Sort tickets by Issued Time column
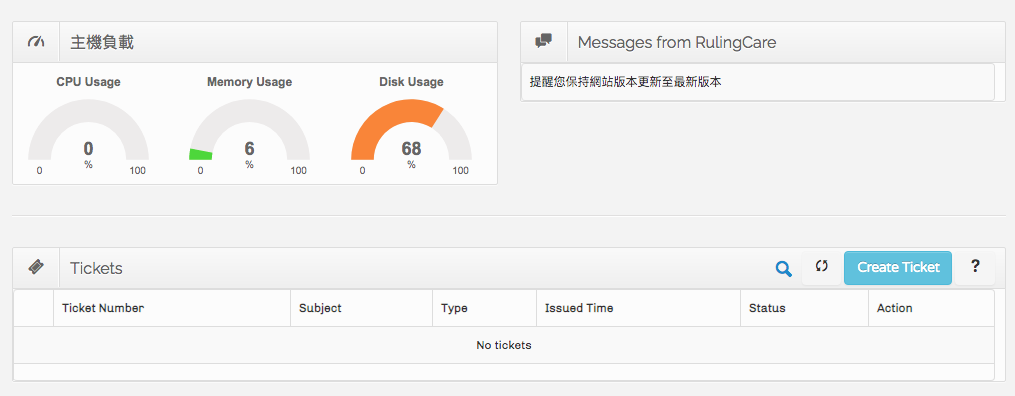Viewport: 1015px width, 396px height. [x=579, y=308]
